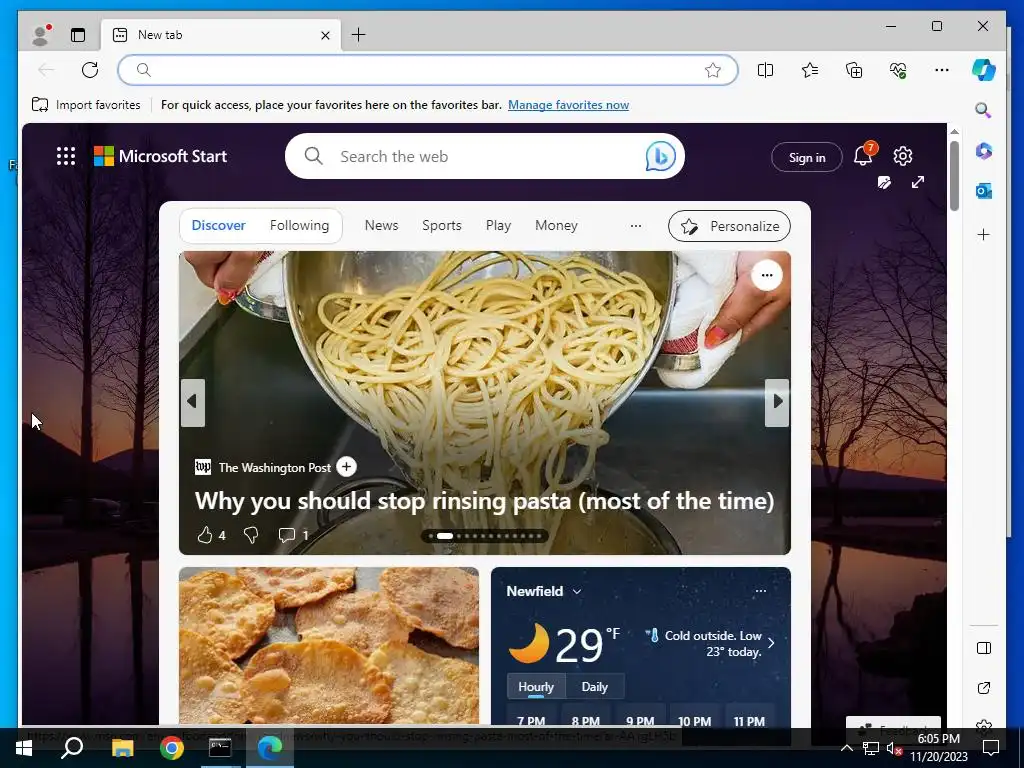Image resolution: width=1024 pixels, height=768 pixels.
Task: Open the fried pastry article thumbnail
Action: tap(328, 645)
